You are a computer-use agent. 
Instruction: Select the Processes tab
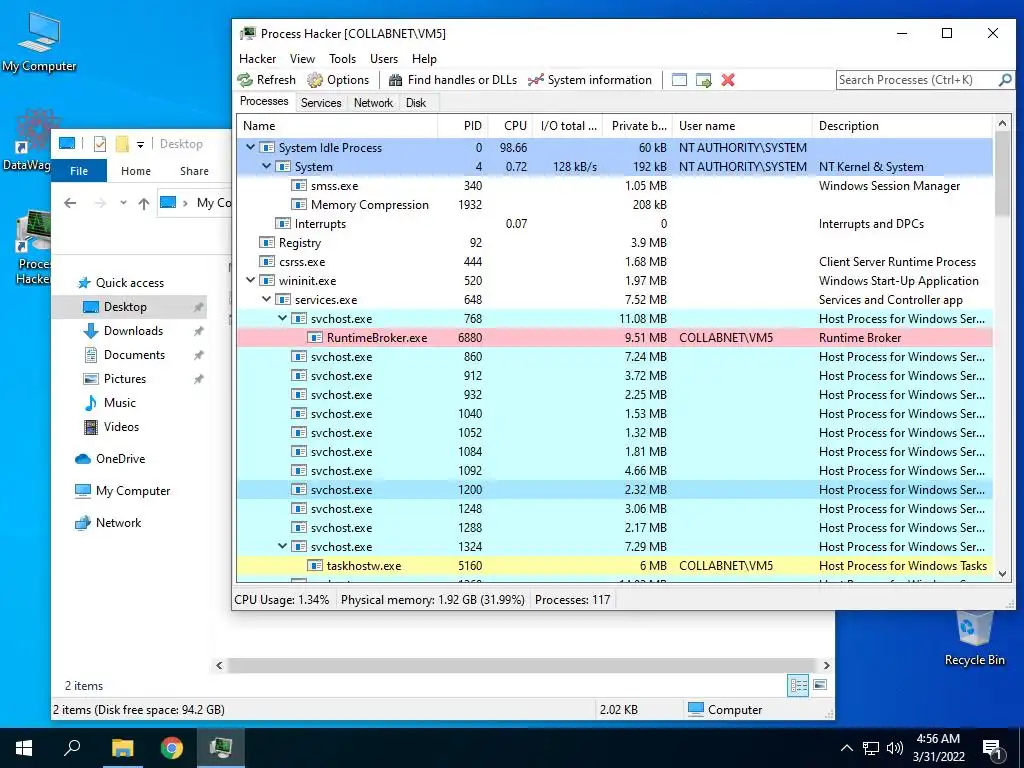click(x=264, y=101)
